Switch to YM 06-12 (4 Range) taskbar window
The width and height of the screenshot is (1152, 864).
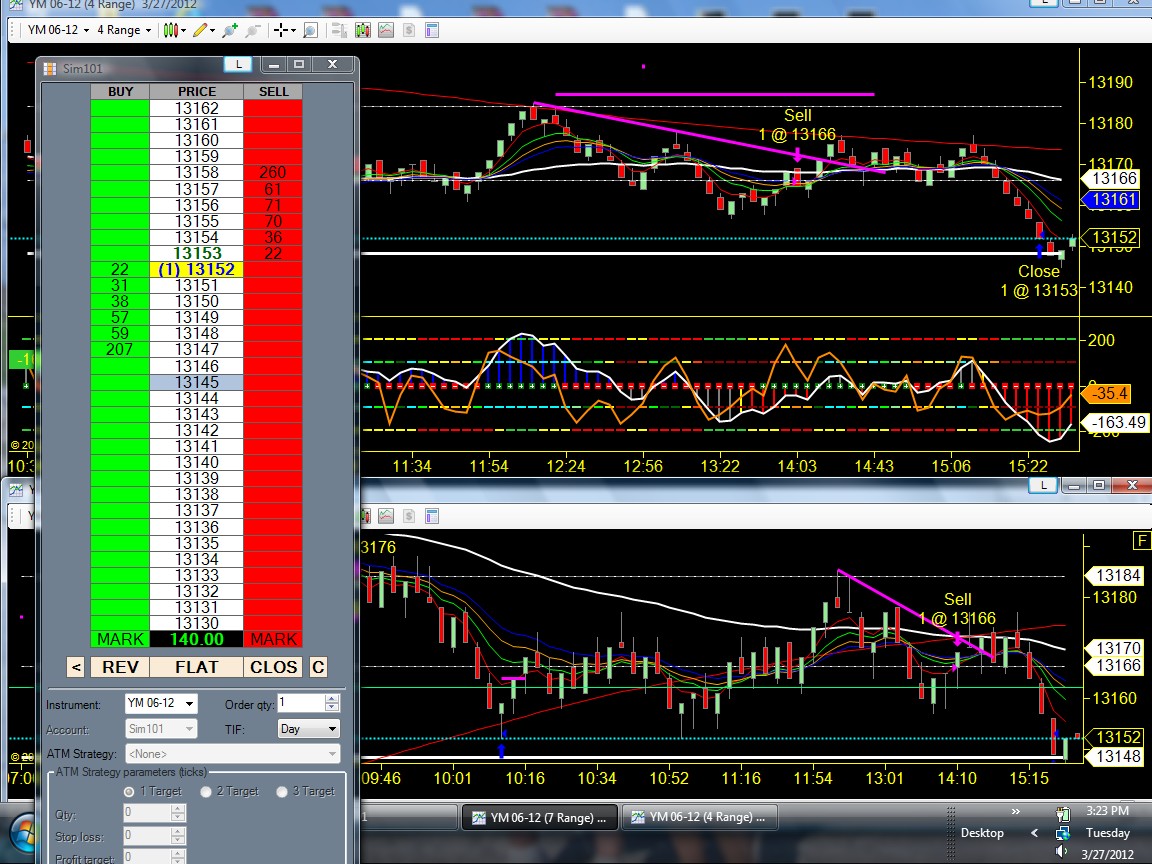tap(699, 817)
